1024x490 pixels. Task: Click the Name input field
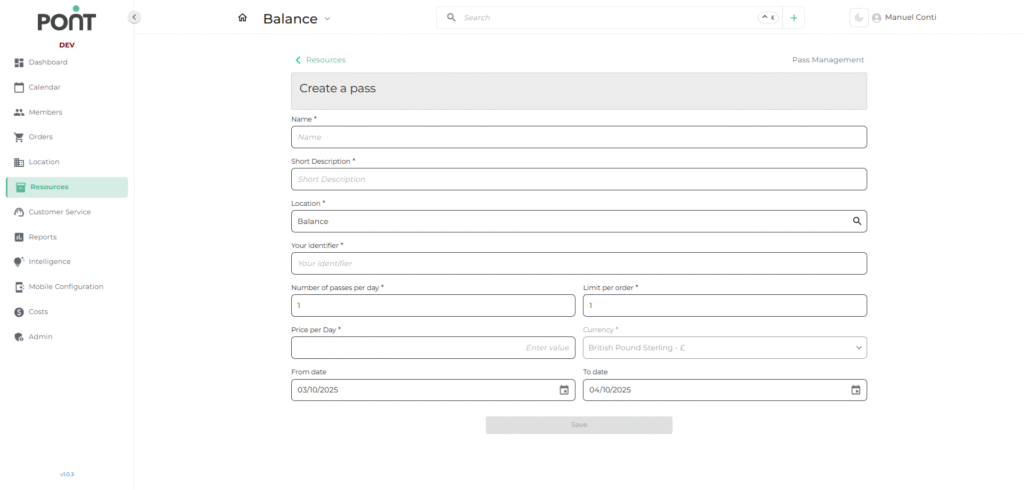click(x=578, y=137)
